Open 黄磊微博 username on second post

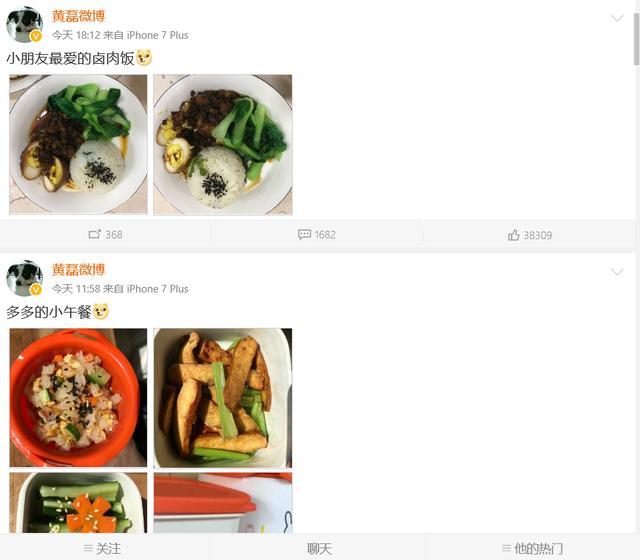click(78, 270)
